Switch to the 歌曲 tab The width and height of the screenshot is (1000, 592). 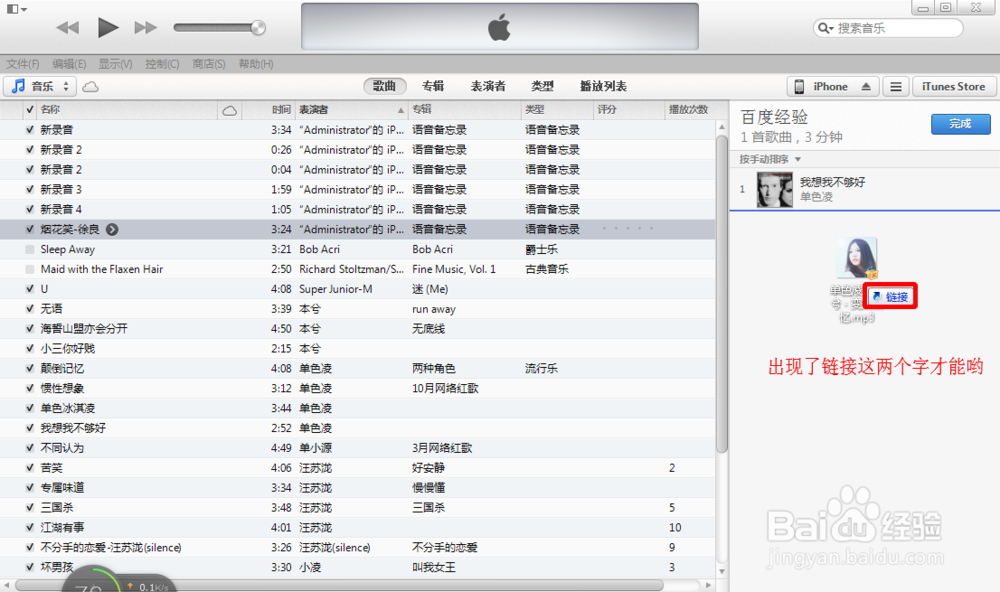click(x=385, y=86)
